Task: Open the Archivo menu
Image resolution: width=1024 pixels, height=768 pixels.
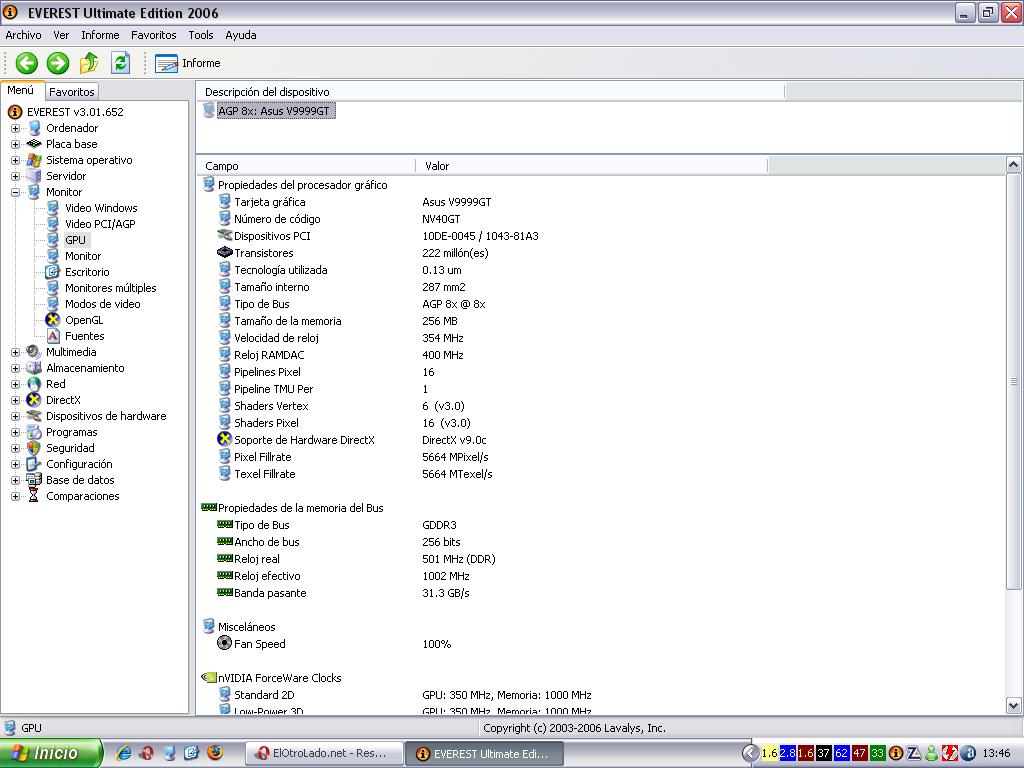Action: pyautogui.click(x=24, y=35)
